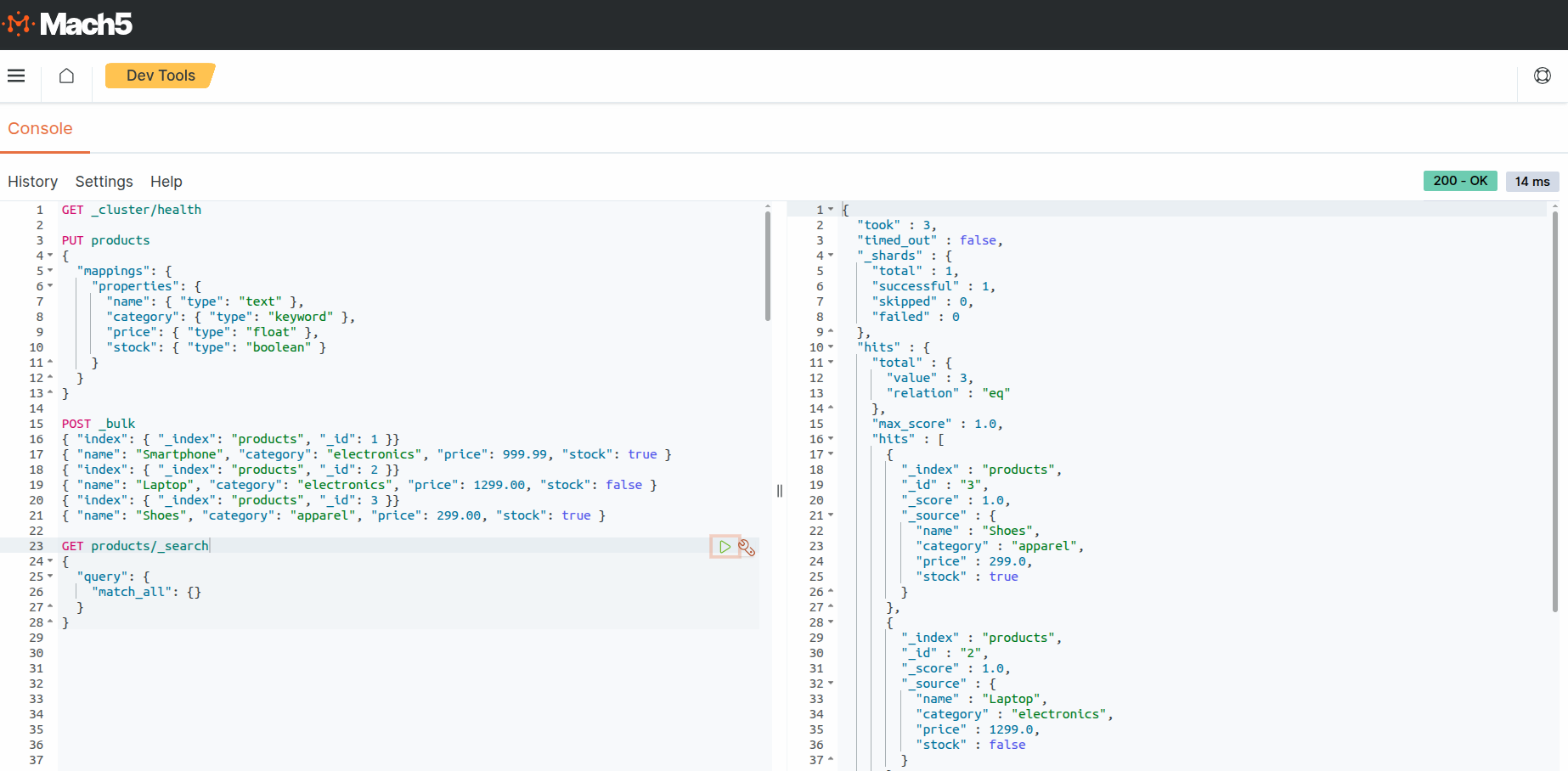Run the products/_search request with play icon
The width and height of the screenshot is (1568, 771).
(725, 547)
